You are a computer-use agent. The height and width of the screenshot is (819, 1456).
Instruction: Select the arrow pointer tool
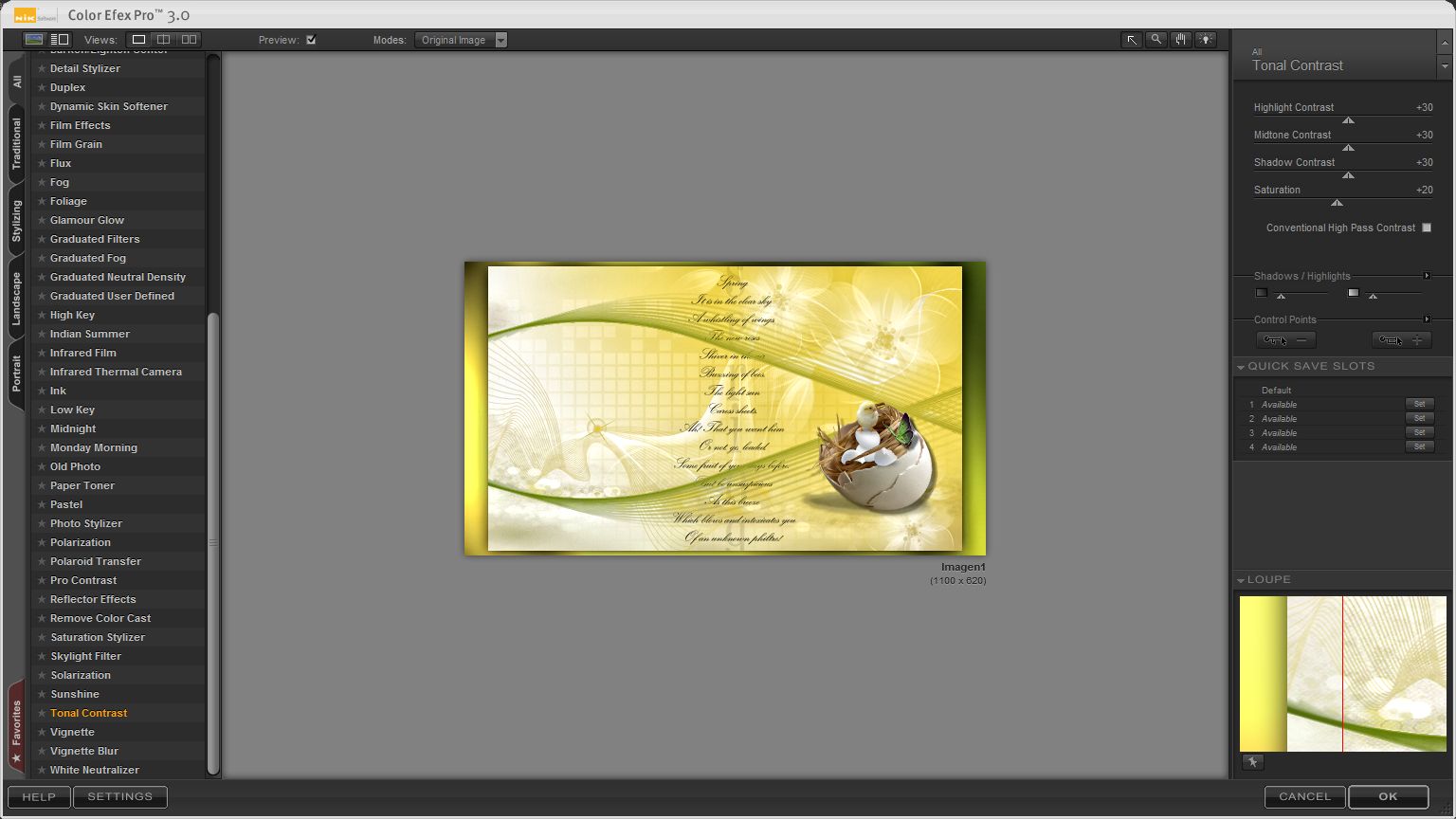[x=1132, y=40]
